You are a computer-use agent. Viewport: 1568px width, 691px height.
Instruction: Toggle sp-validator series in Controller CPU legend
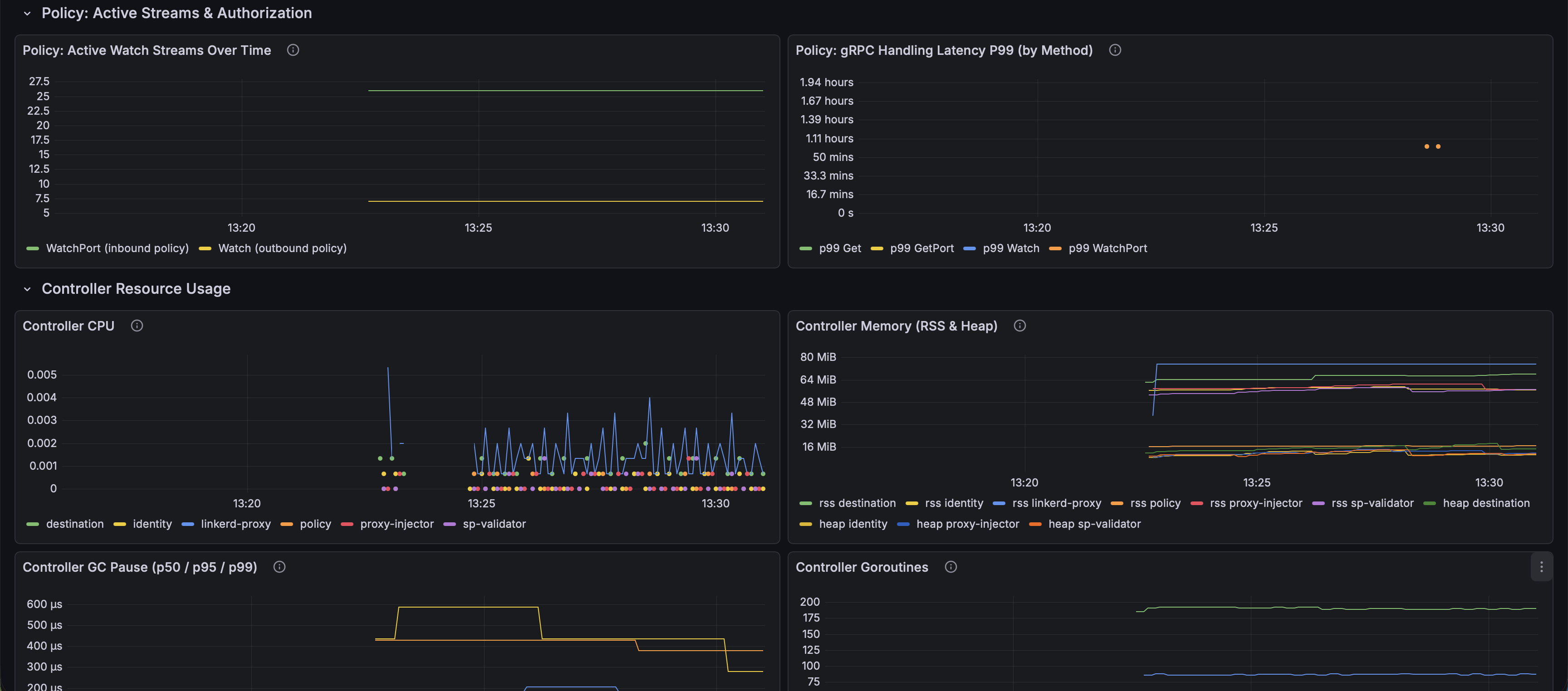point(494,524)
